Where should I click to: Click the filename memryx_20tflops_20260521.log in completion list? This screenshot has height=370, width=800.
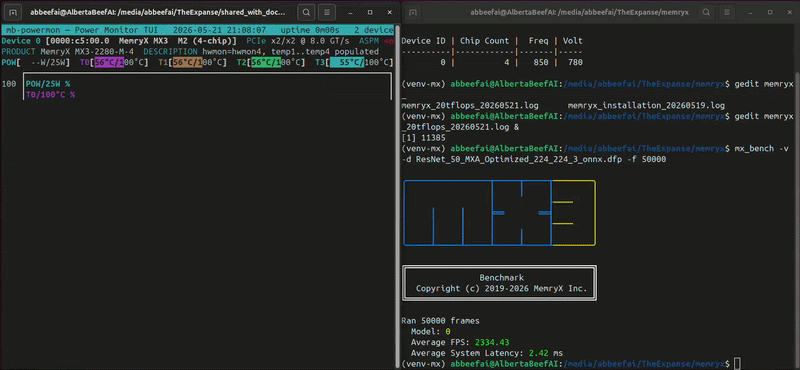[470, 105]
